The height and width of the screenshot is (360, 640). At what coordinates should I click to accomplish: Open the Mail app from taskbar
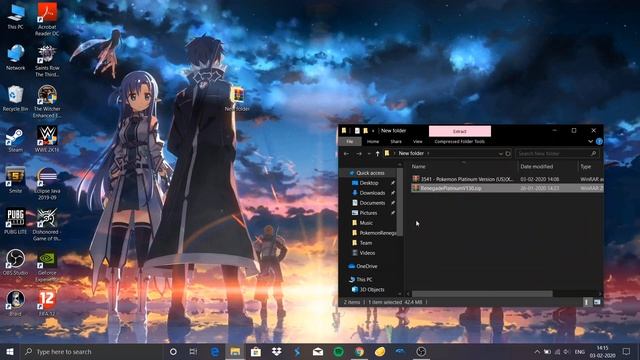point(318,351)
